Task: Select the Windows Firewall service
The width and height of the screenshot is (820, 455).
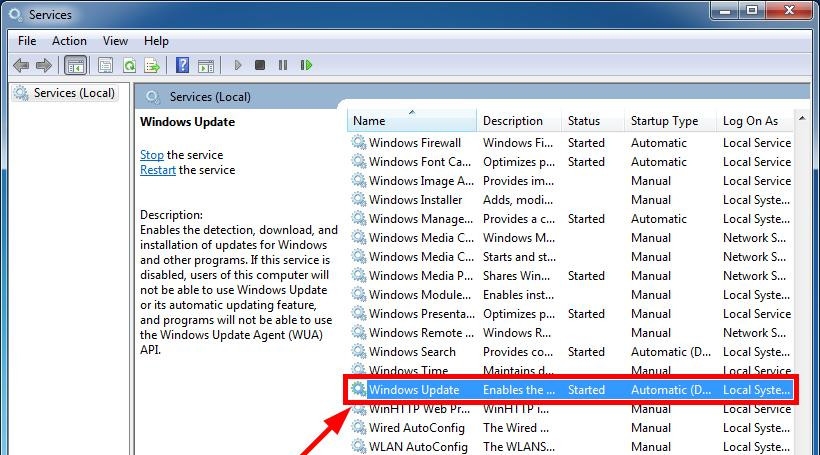Action: (x=415, y=143)
